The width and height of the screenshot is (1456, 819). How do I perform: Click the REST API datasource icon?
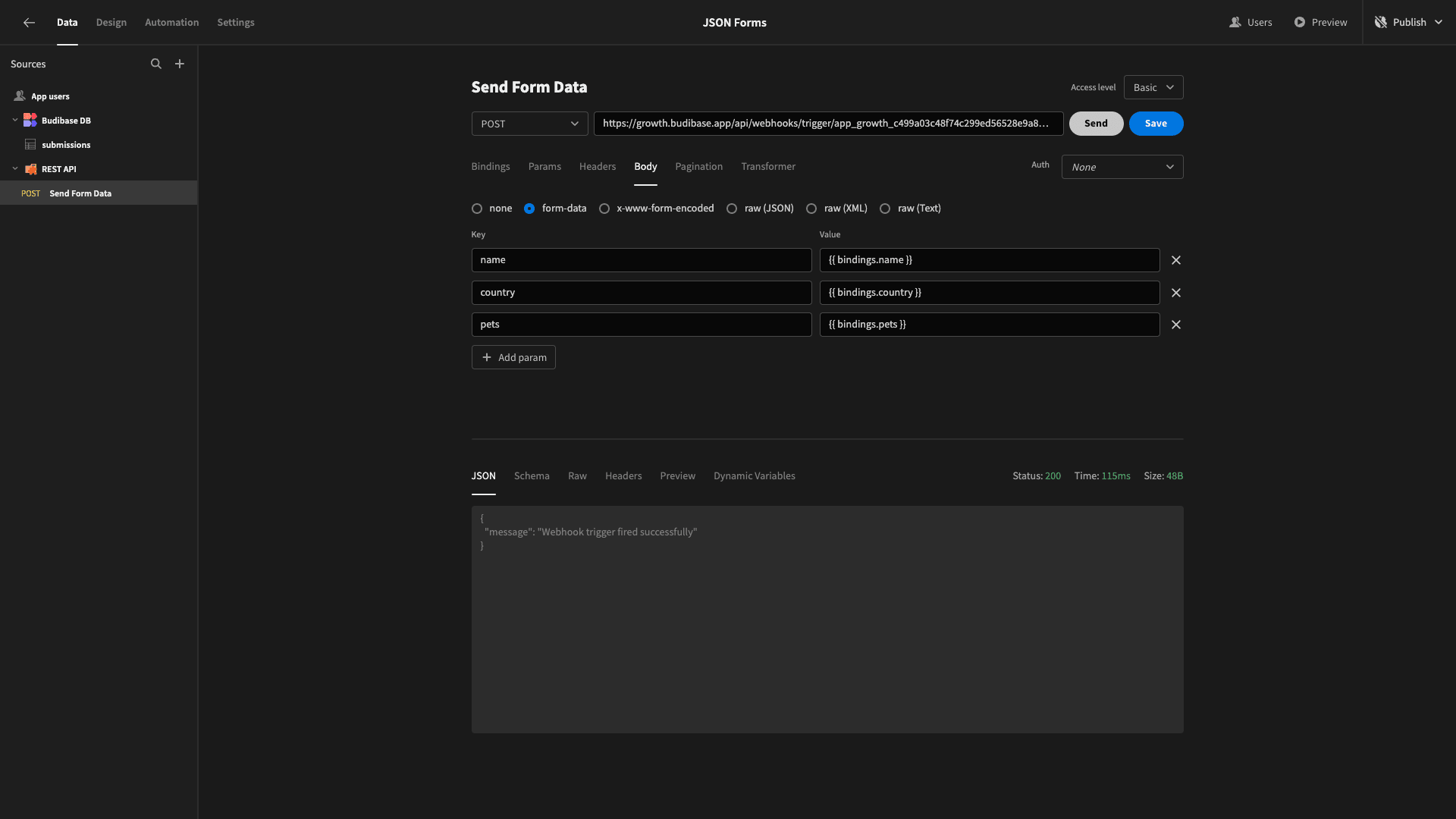point(30,169)
